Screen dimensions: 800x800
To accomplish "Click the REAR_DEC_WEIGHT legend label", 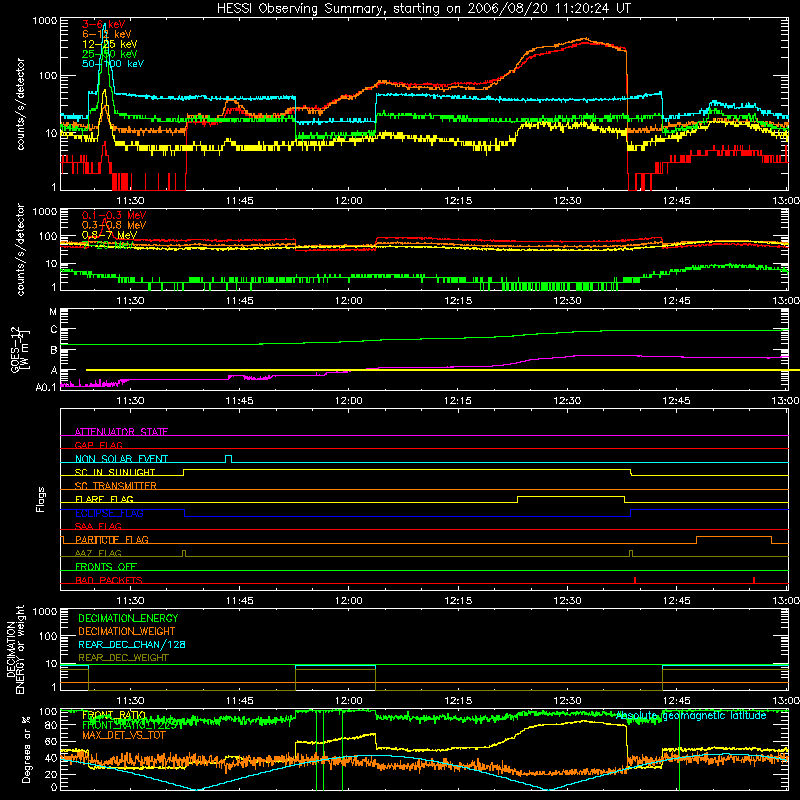I will pos(123,658).
